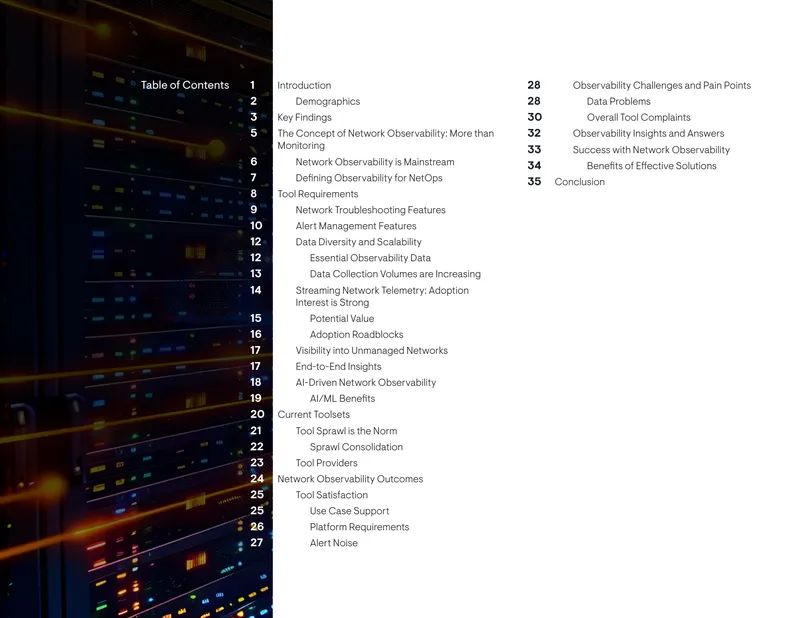Jump to Tool Sprawl is the Norm
This screenshot has width=800, height=618.
tap(346, 431)
